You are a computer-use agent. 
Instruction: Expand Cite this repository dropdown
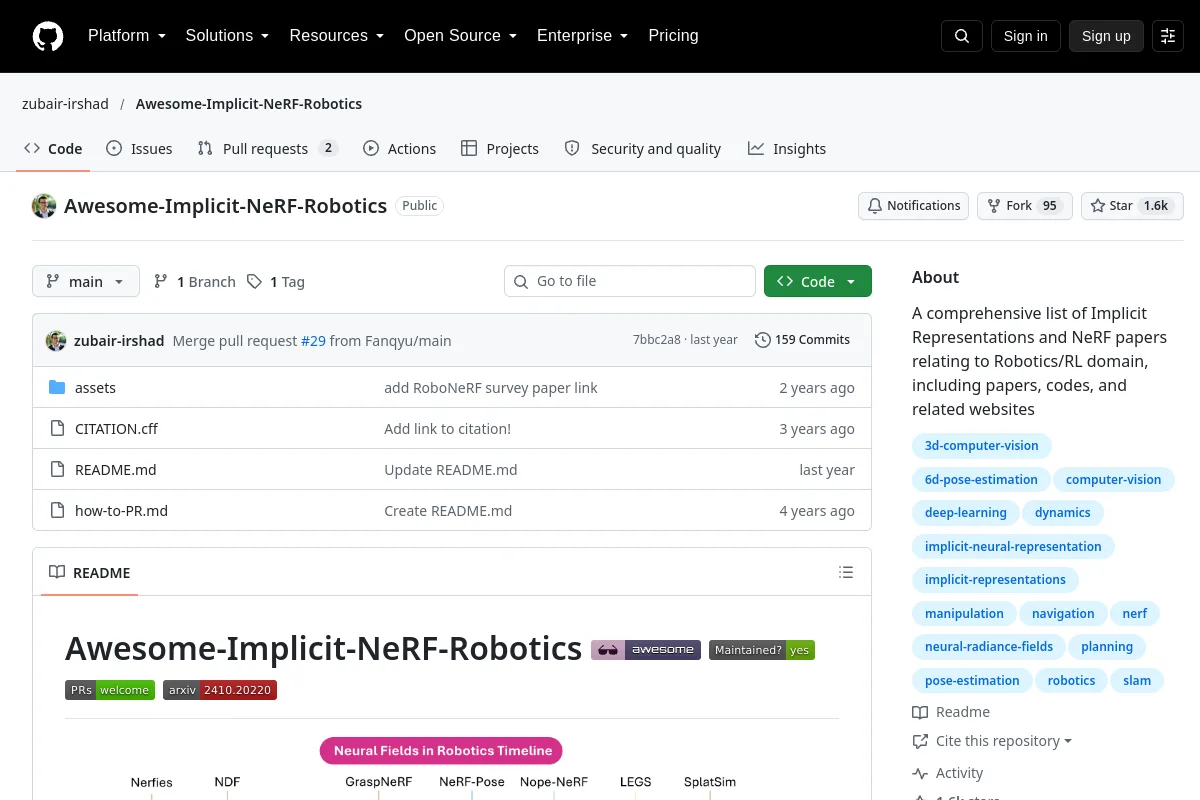992,741
